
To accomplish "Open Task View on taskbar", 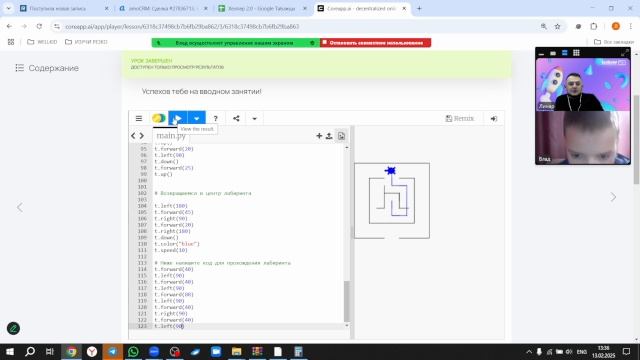I will 50,351.
